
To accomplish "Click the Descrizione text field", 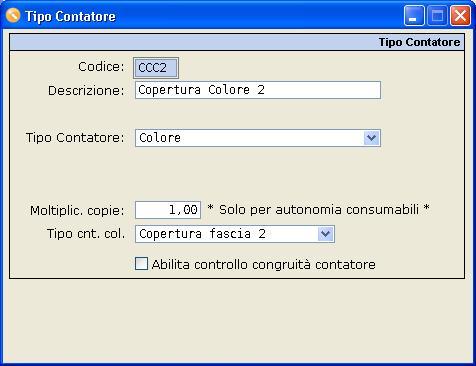I will [258, 90].
